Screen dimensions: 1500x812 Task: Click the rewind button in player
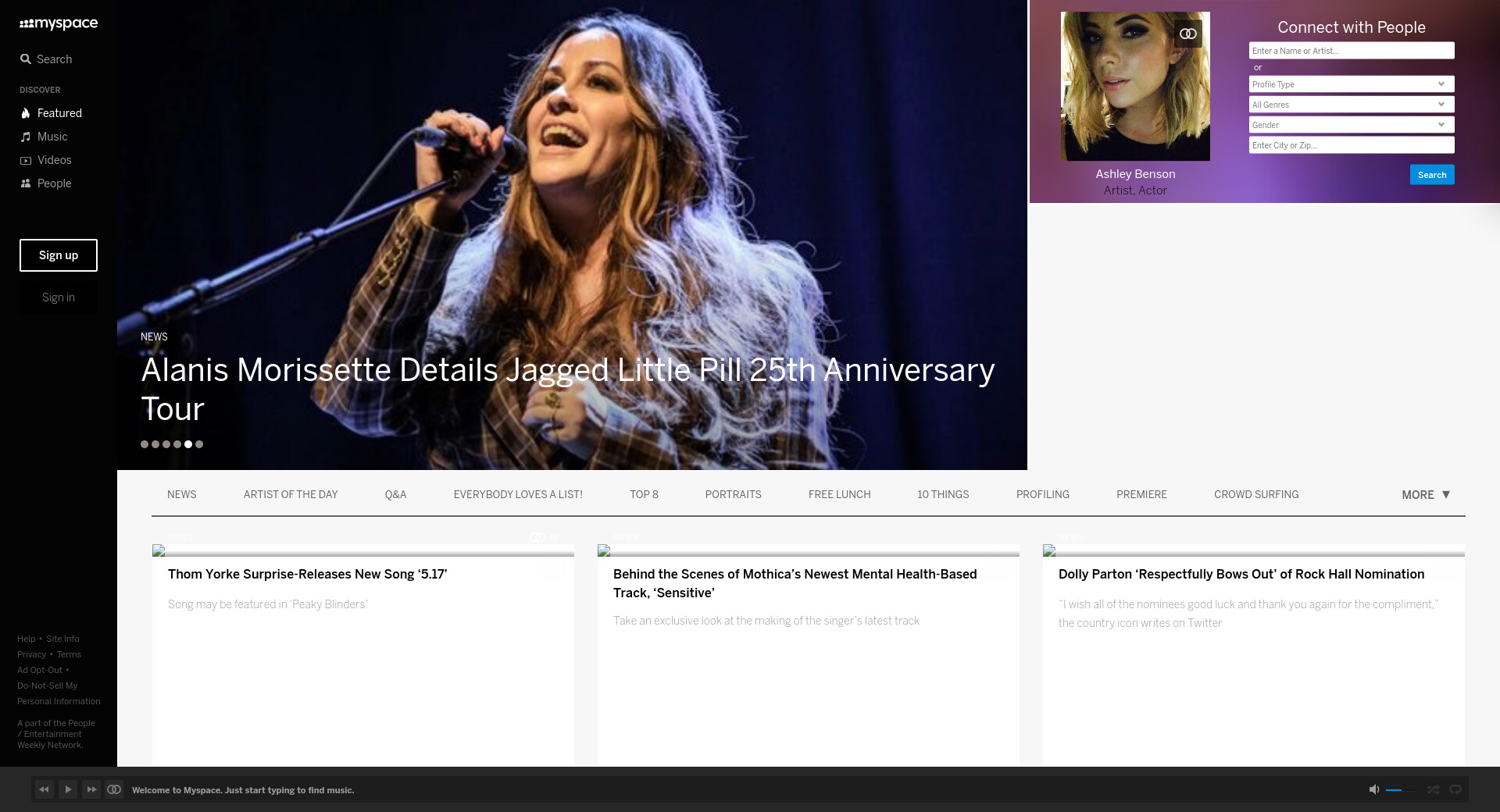[45, 790]
